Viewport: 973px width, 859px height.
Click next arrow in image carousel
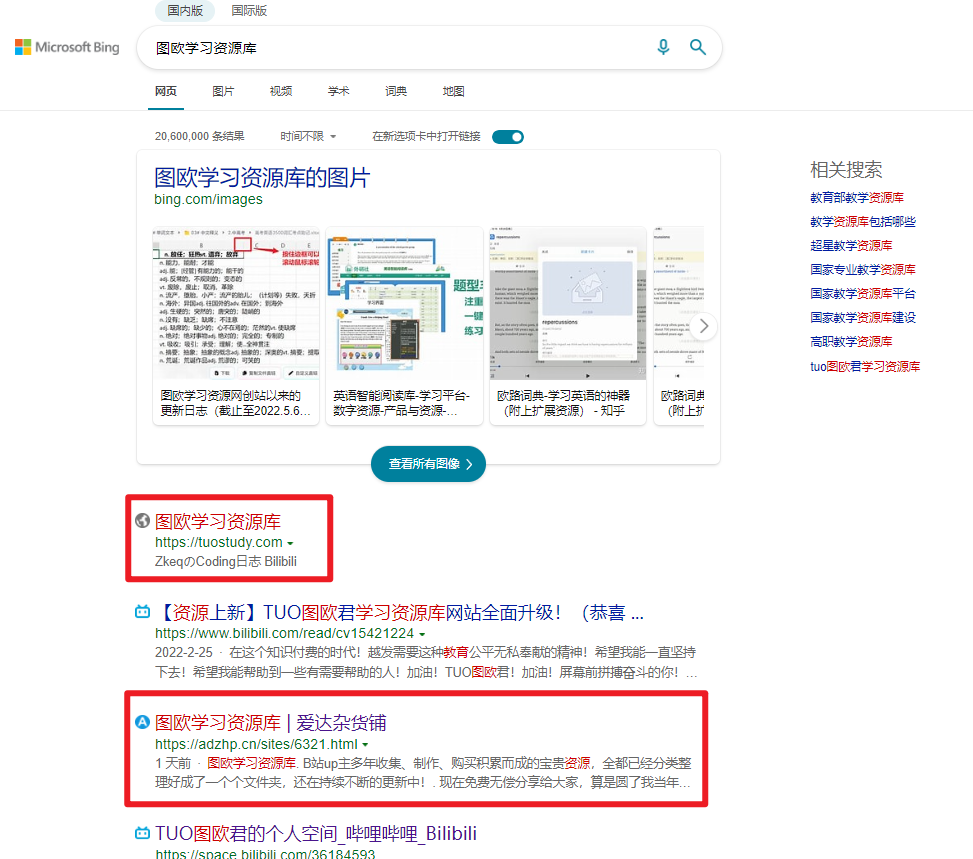click(x=703, y=326)
